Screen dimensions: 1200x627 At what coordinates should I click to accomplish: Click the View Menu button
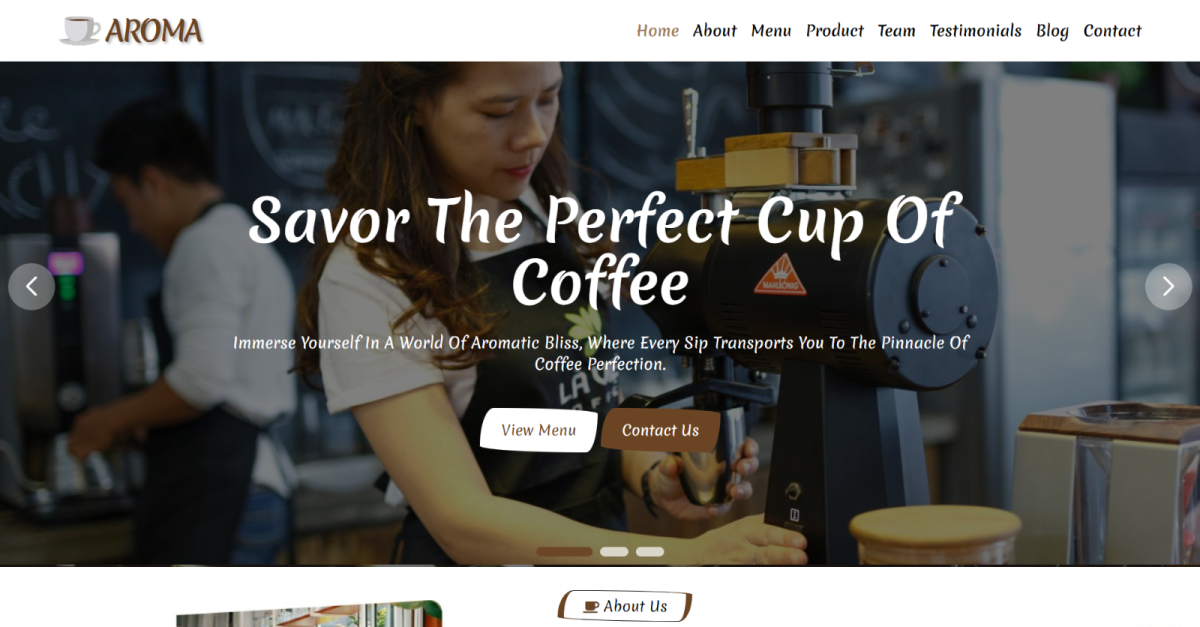[x=539, y=430]
